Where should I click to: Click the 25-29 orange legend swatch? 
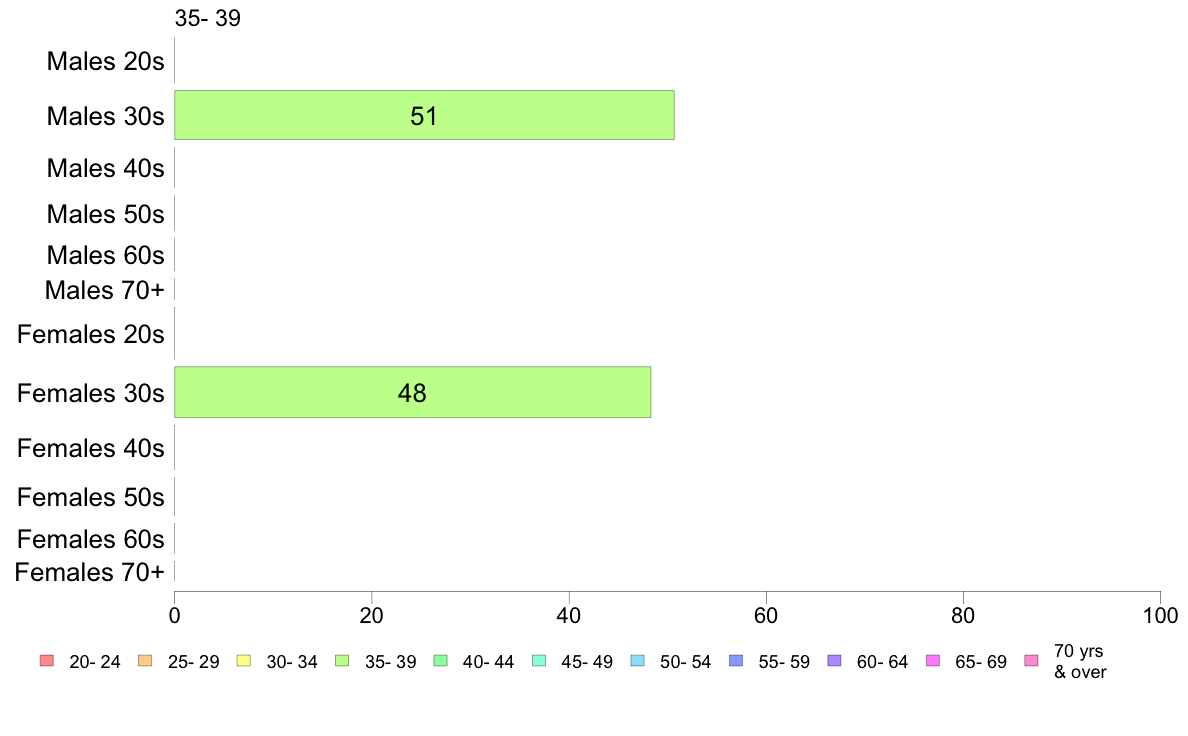coord(145,660)
